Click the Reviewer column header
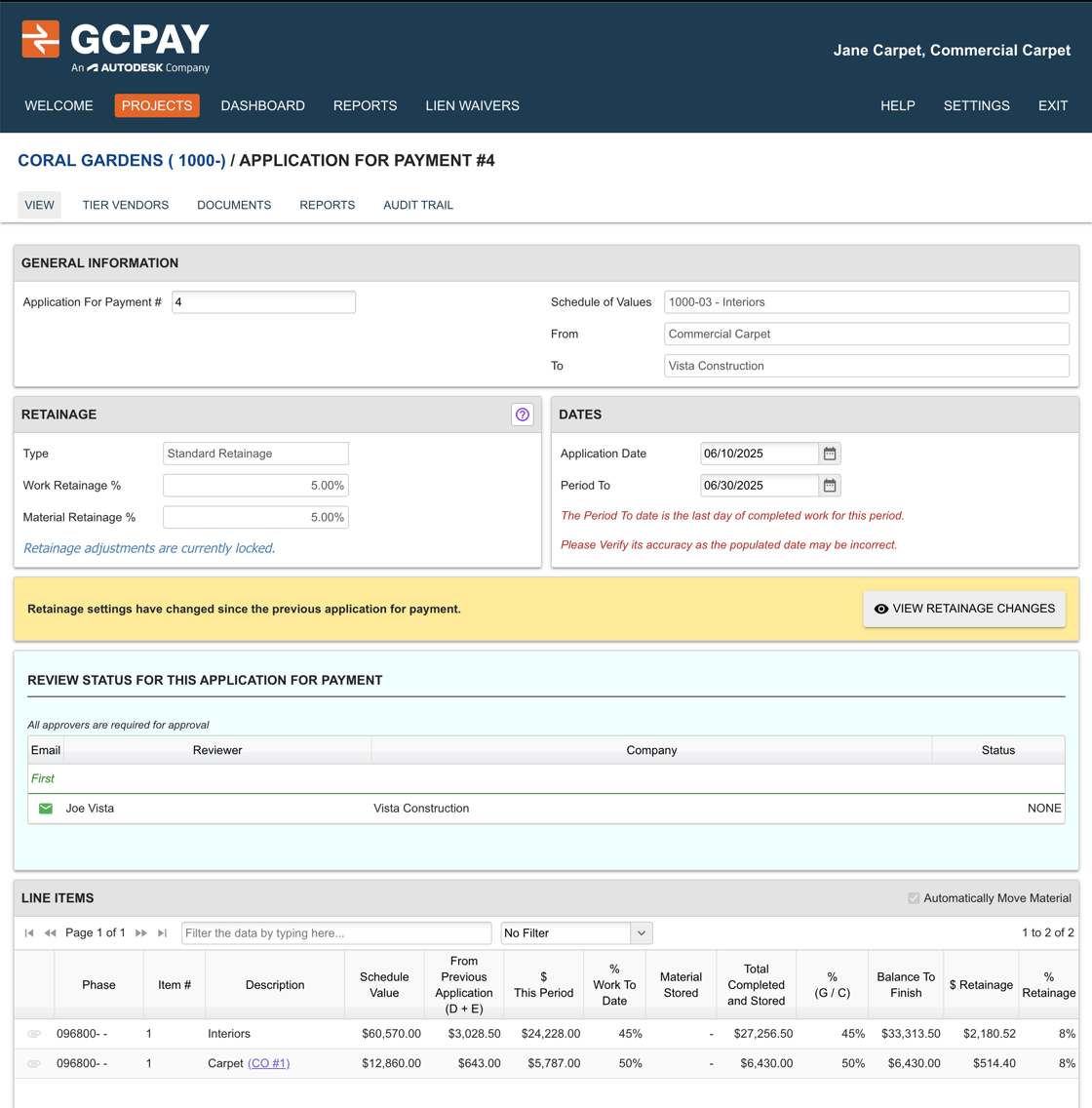 [217, 750]
